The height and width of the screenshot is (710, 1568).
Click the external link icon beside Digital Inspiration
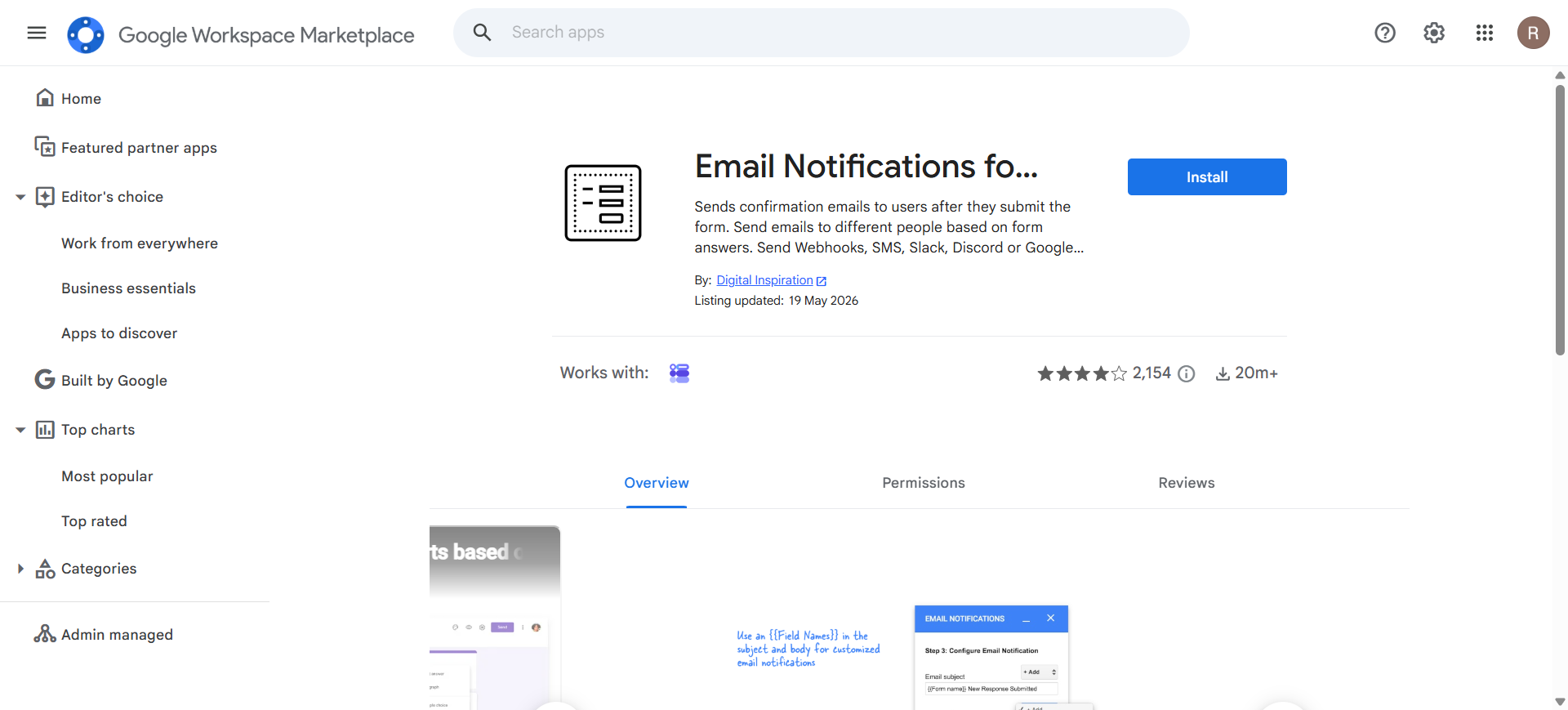(822, 281)
